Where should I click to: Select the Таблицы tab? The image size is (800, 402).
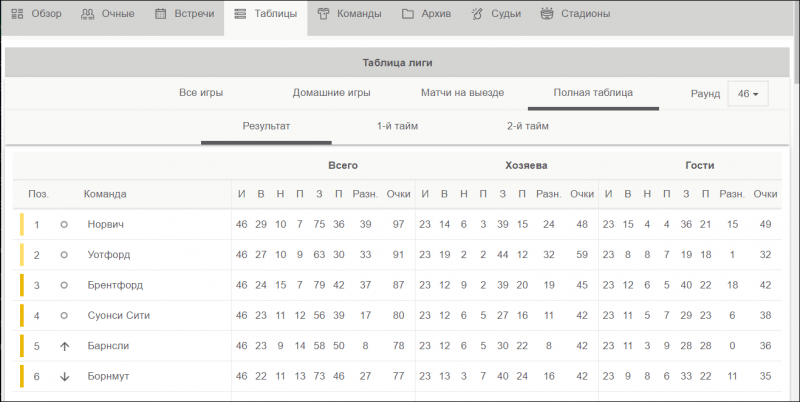pyautogui.click(x=265, y=18)
